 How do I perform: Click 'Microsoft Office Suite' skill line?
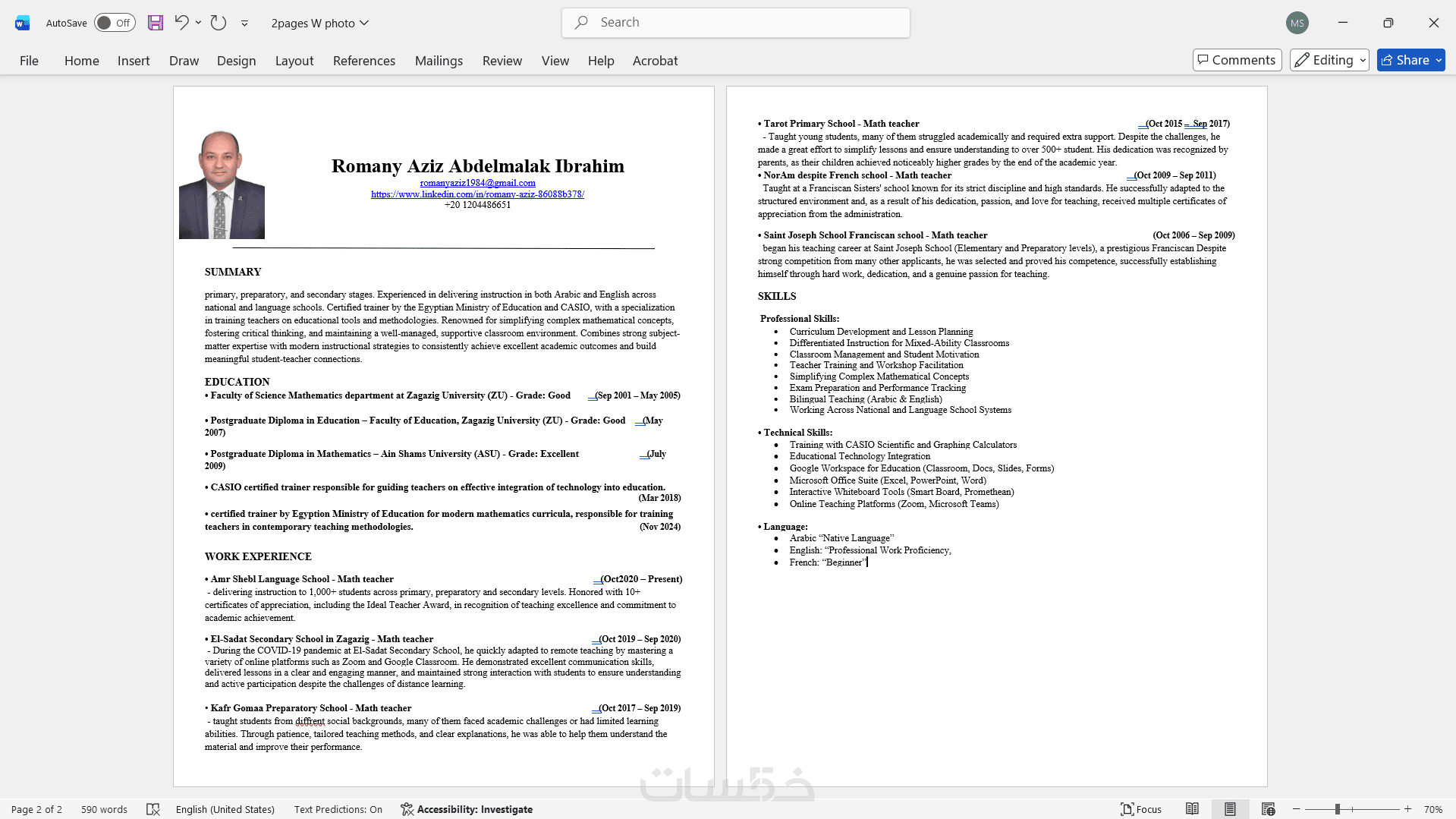(x=888, y=480)
